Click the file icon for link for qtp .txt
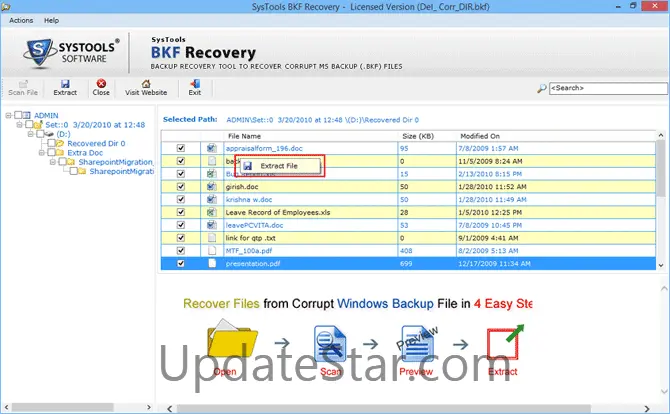670x414 pixels. tap(212, 238)
